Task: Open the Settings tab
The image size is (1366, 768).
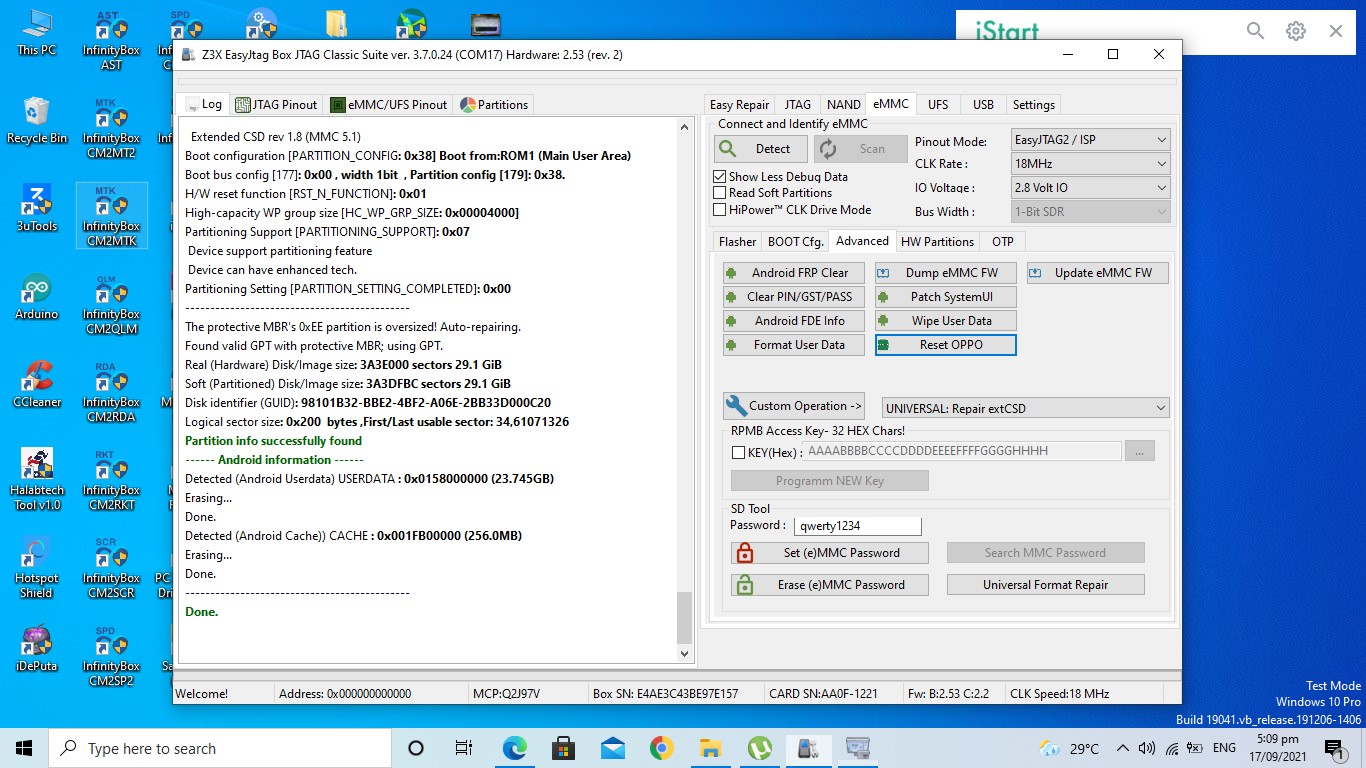Action: (x=1034, y=105)
